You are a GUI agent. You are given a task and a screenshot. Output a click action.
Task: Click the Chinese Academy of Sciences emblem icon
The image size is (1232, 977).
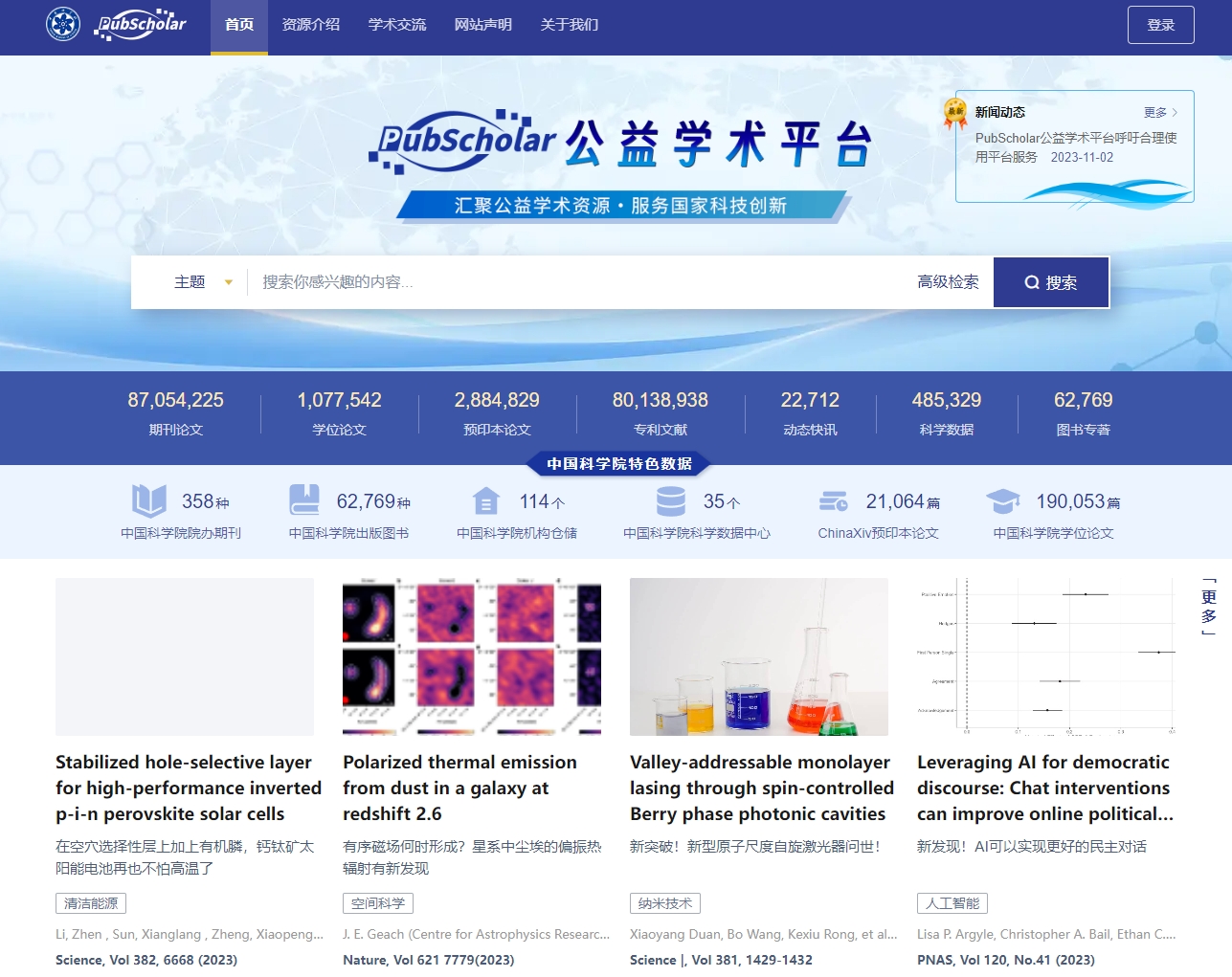coord(63,24)
